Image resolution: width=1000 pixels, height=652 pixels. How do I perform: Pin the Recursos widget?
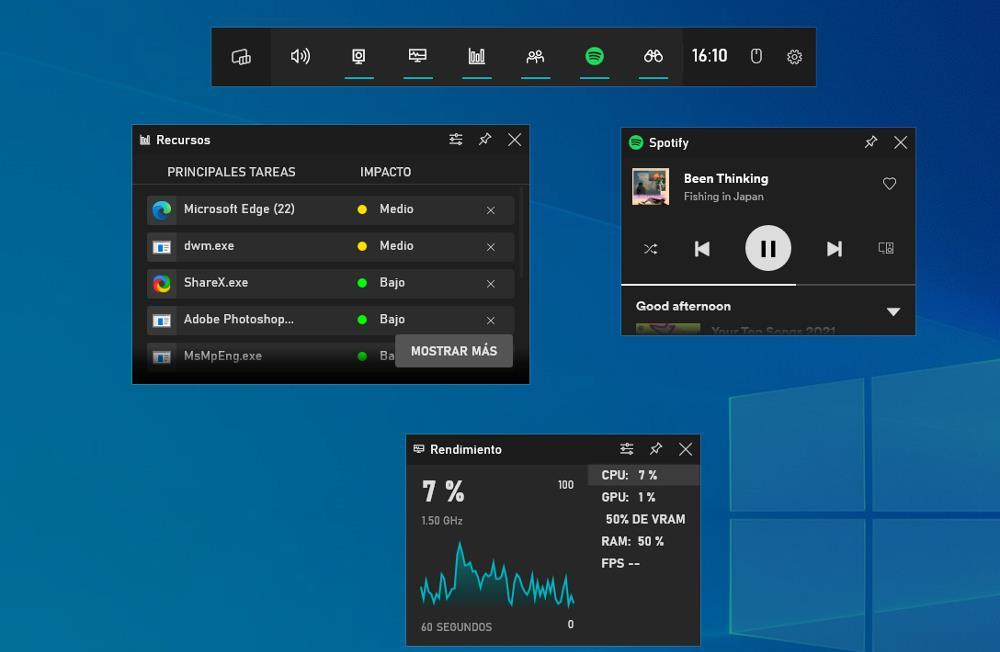[485, 139]
